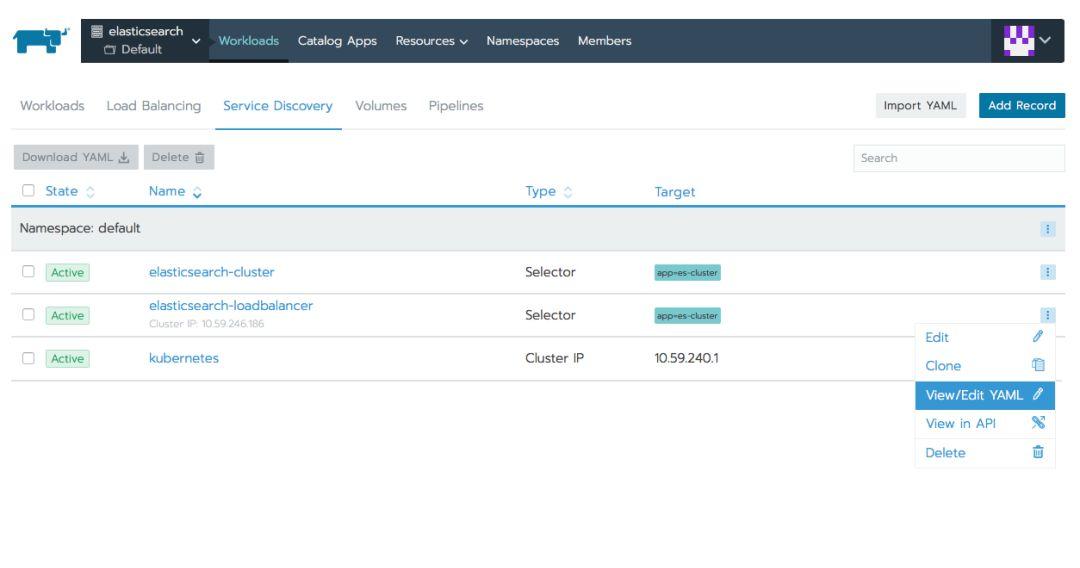Check the elasticsearch-cluster row checkbox
This screenshot has height=568, width=1080.
pos(28,271)
